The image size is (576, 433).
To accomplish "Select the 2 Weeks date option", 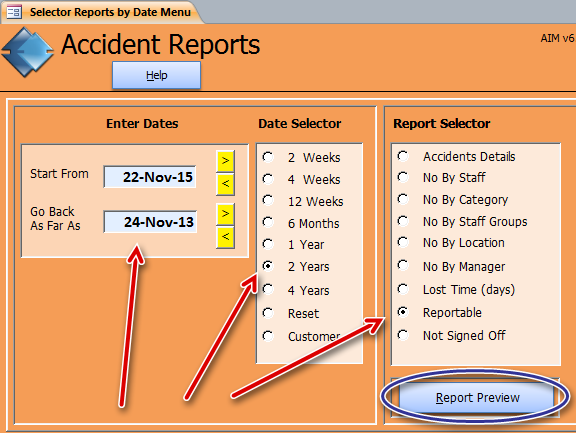I will pyautogui.click(x=268, y=157).
